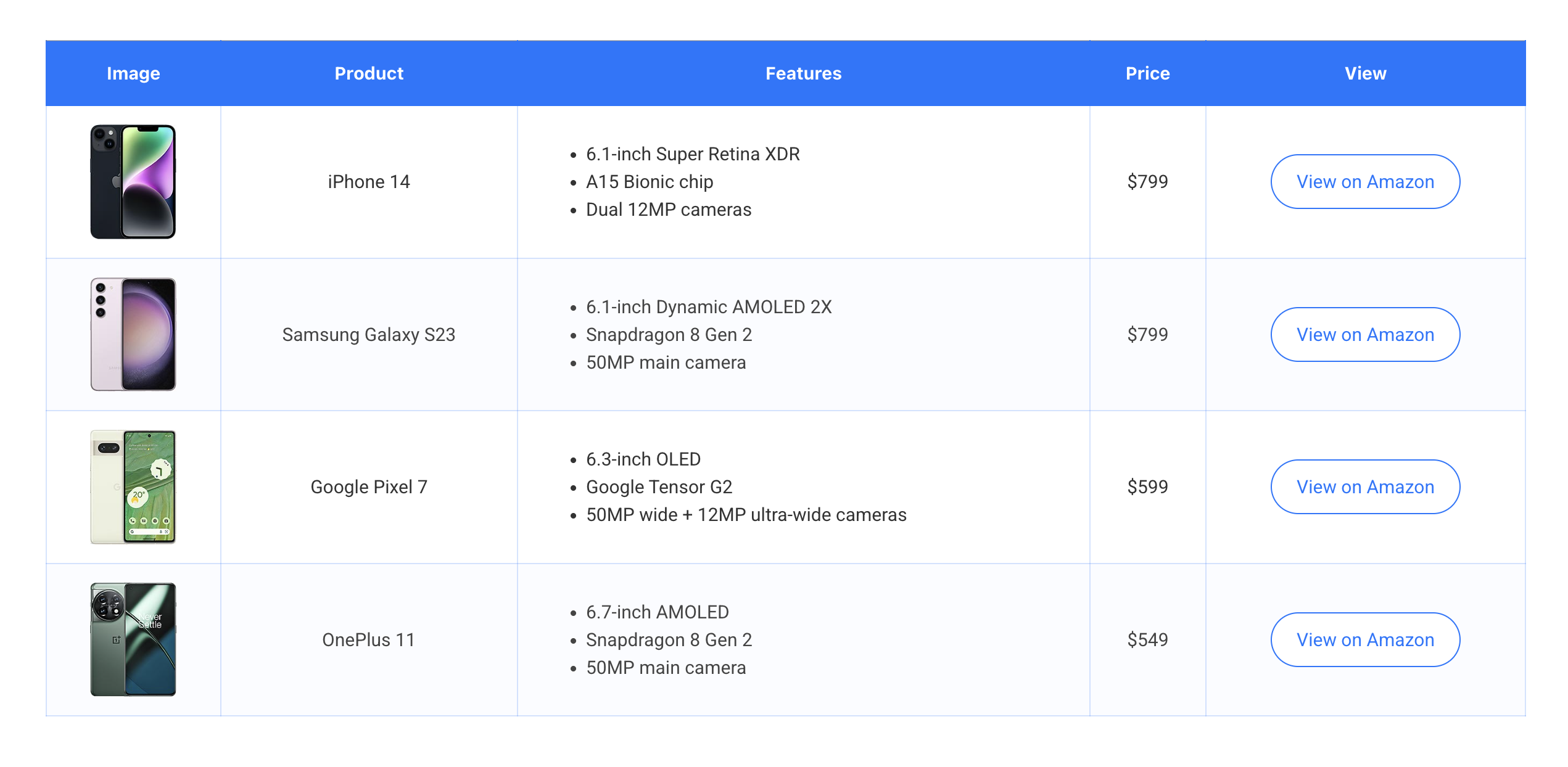This screenshot has height=767, width=1568.
Task: Select the iPhone 14 product name
Action: [369, 182]
